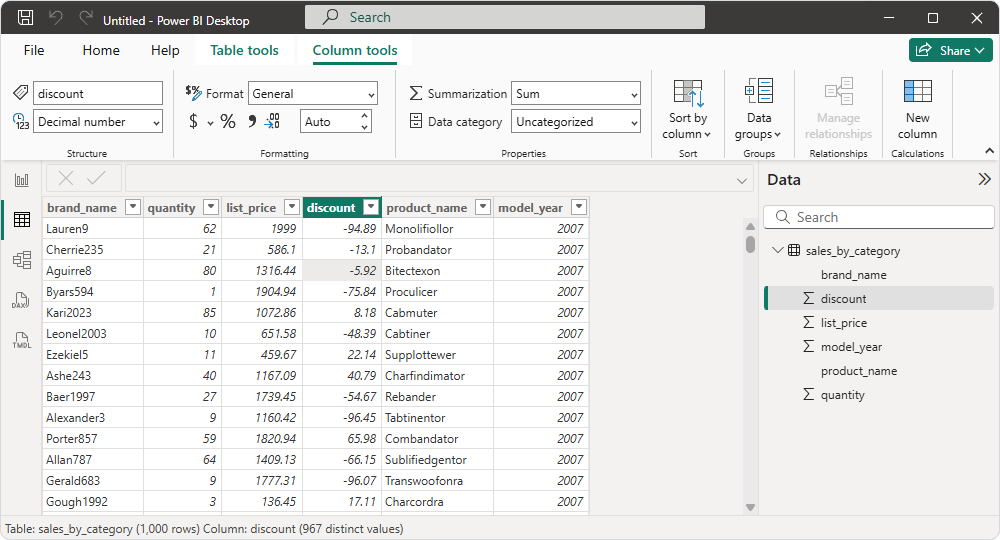
Task: Collapse the sales_by_category table tree
Action: pyautogui.click(x=777, y=251)
